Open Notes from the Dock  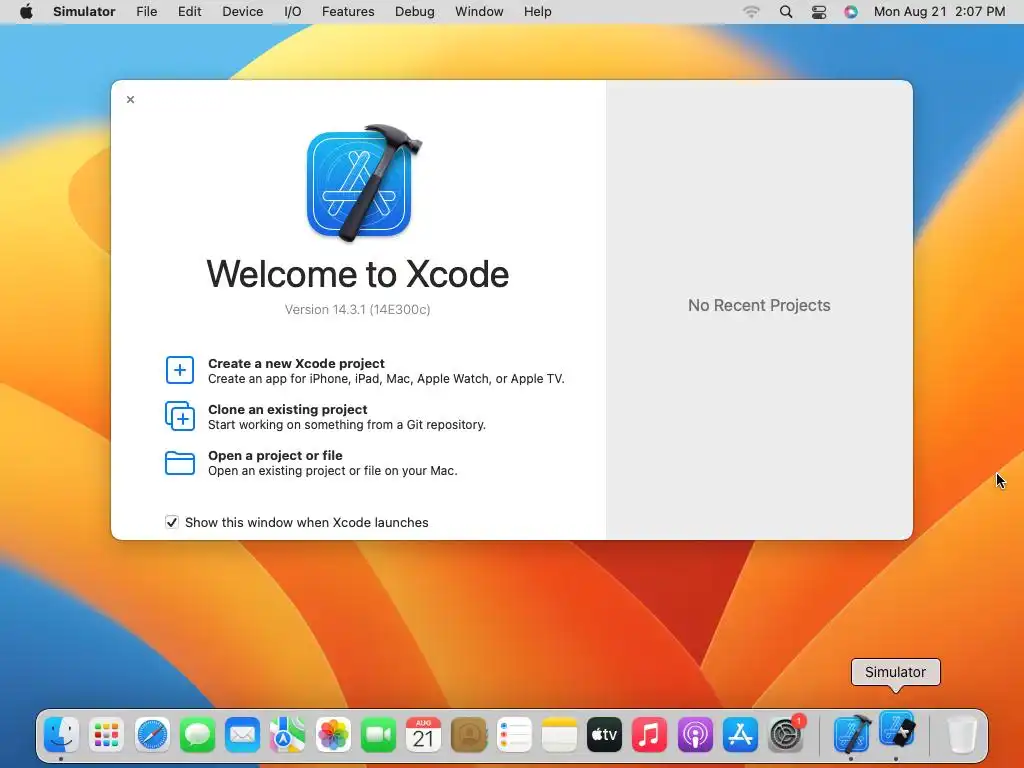point(559,735)
